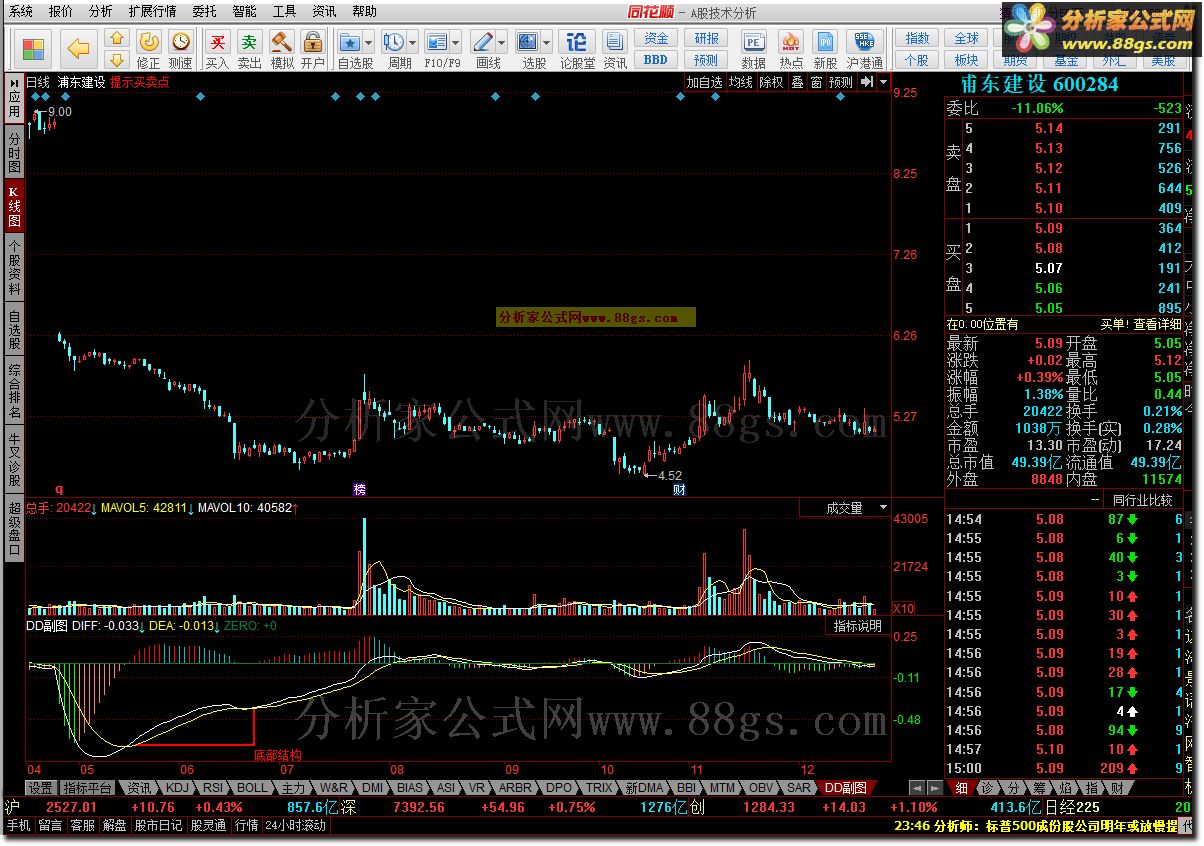Open the 分析 menu
The image size is (1204, 846).
100,12
